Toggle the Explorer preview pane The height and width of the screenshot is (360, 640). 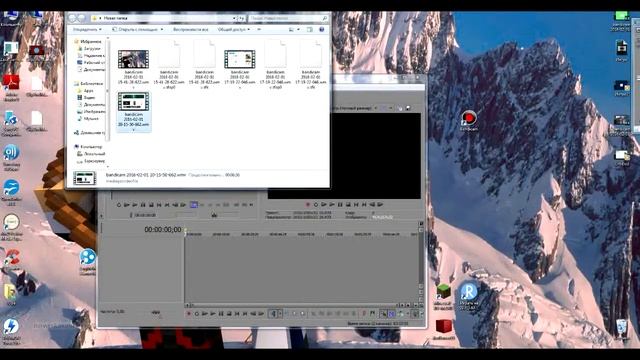pyautogui.click(x=310, y=29)
